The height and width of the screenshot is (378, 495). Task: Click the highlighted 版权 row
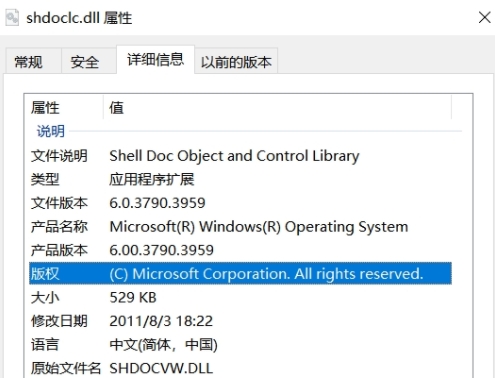(x=240, y=274)
